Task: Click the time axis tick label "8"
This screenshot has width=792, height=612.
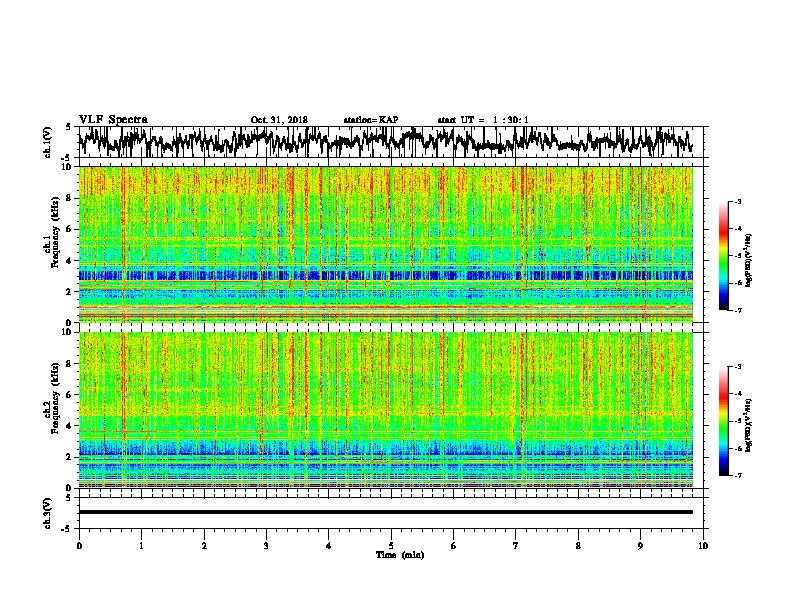Action: pos(578,546)
